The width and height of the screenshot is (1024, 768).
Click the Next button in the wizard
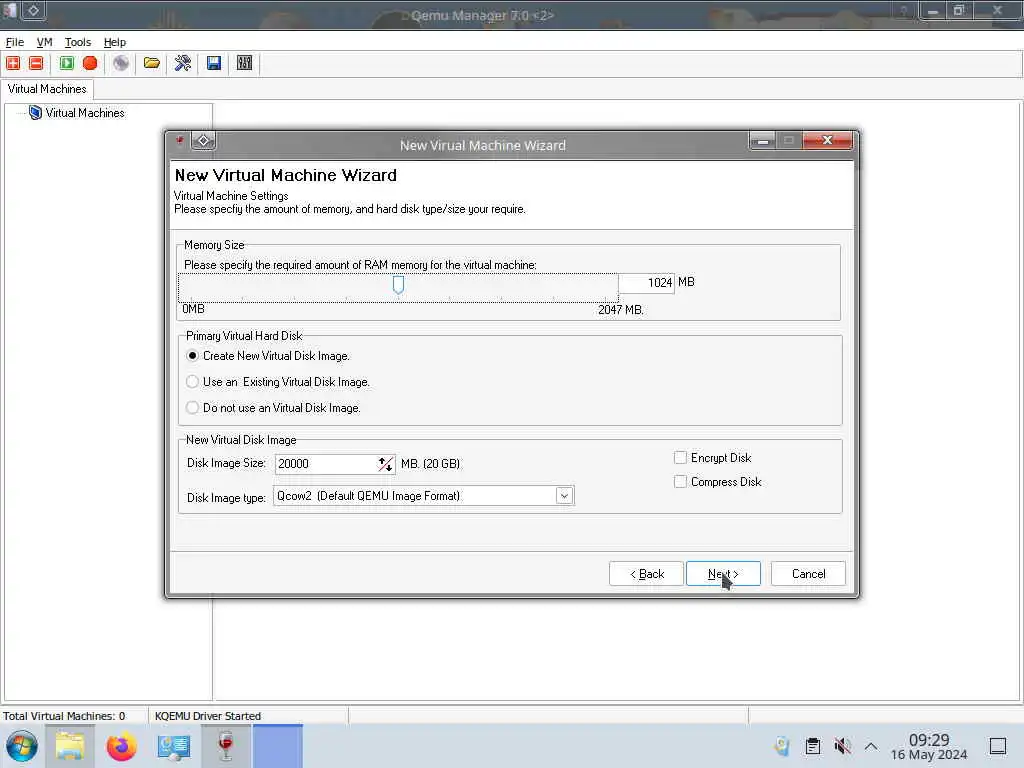tap(723, 574)
